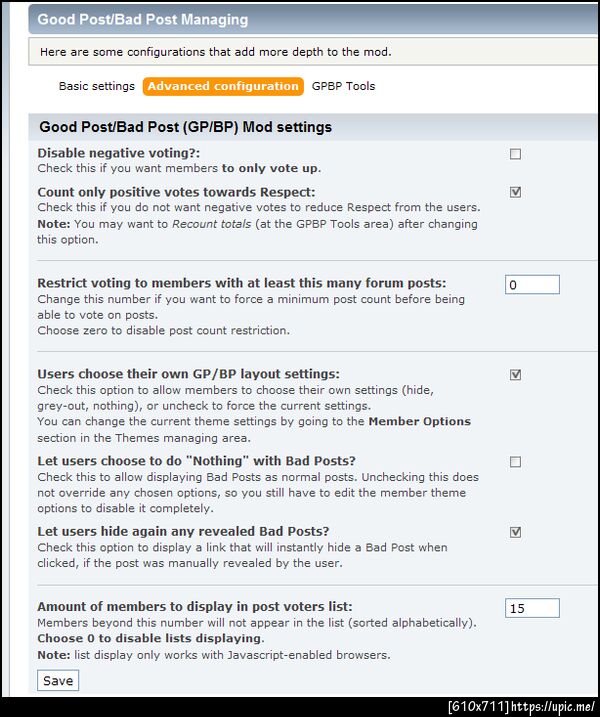Uncheck Let users hide again revealed Bad Posts
Viewport: 600px width, 717px height.
point(515,532)
